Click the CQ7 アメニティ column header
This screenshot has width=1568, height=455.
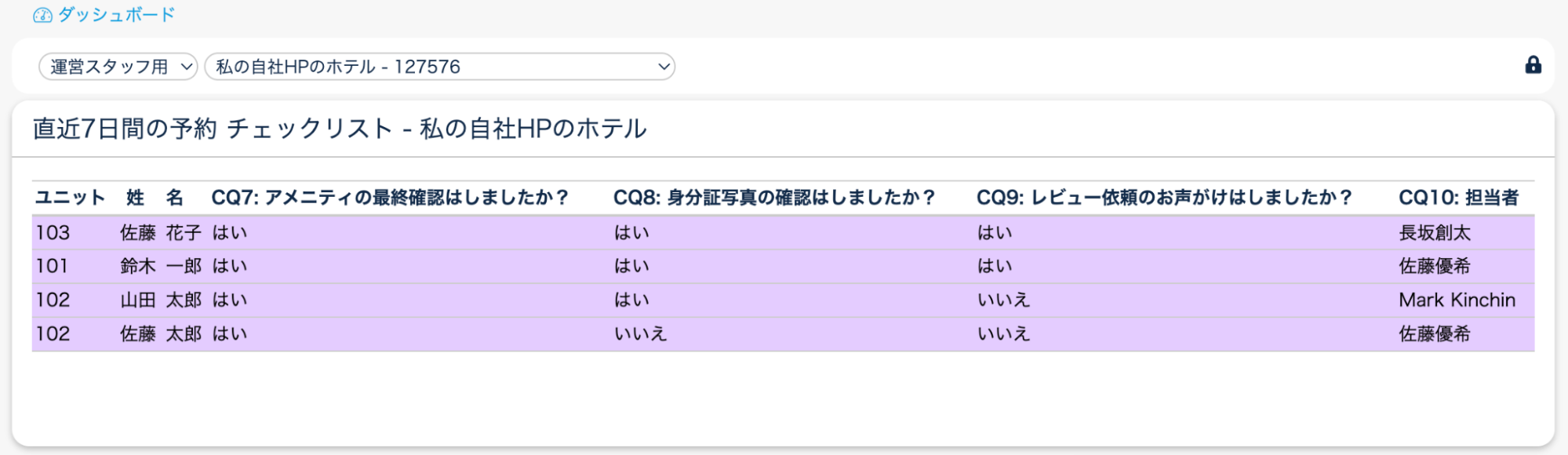click(390, 198)
